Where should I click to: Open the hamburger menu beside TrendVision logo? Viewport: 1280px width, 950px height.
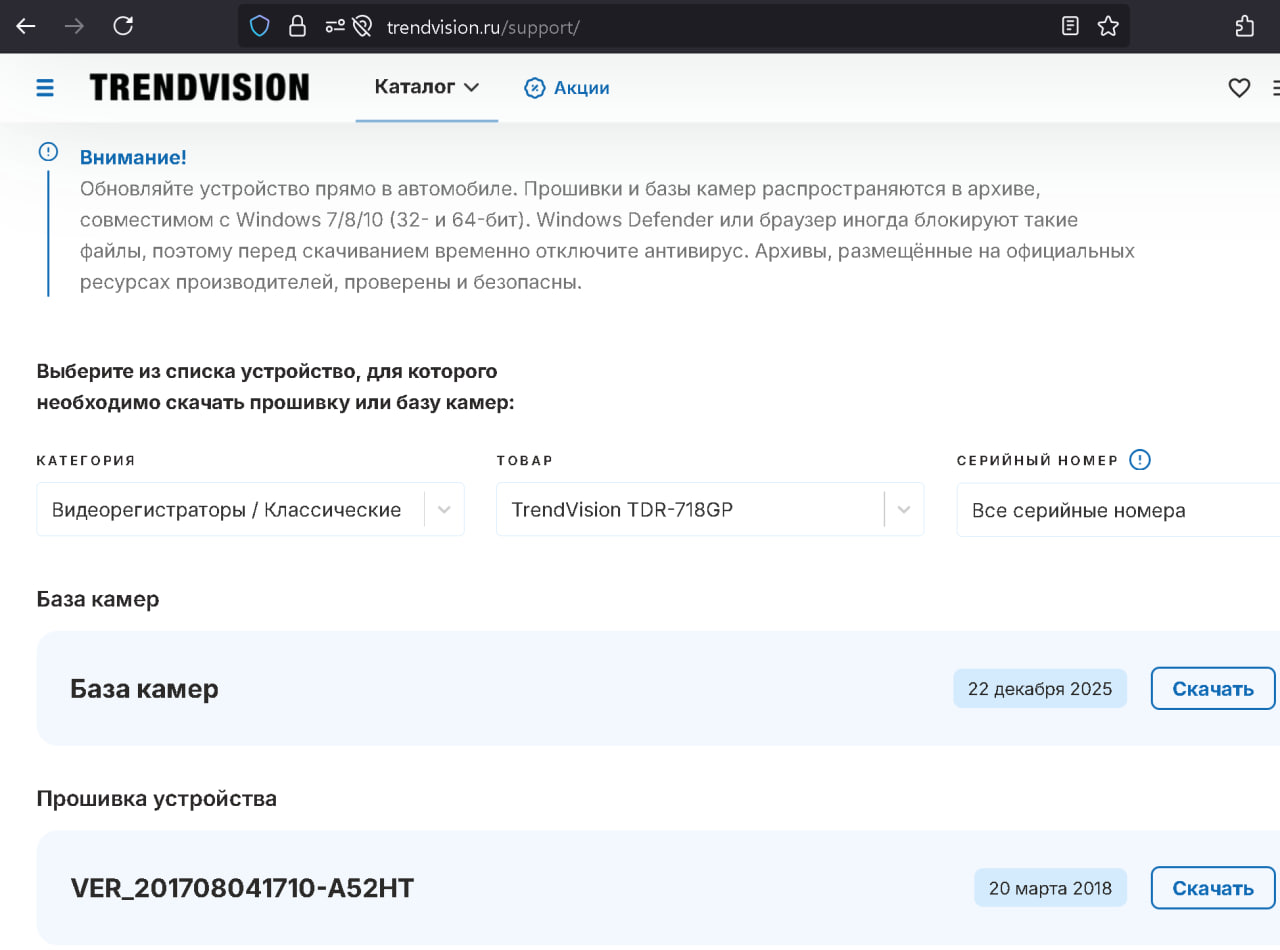pyautogui.click(x=45, y=88)
